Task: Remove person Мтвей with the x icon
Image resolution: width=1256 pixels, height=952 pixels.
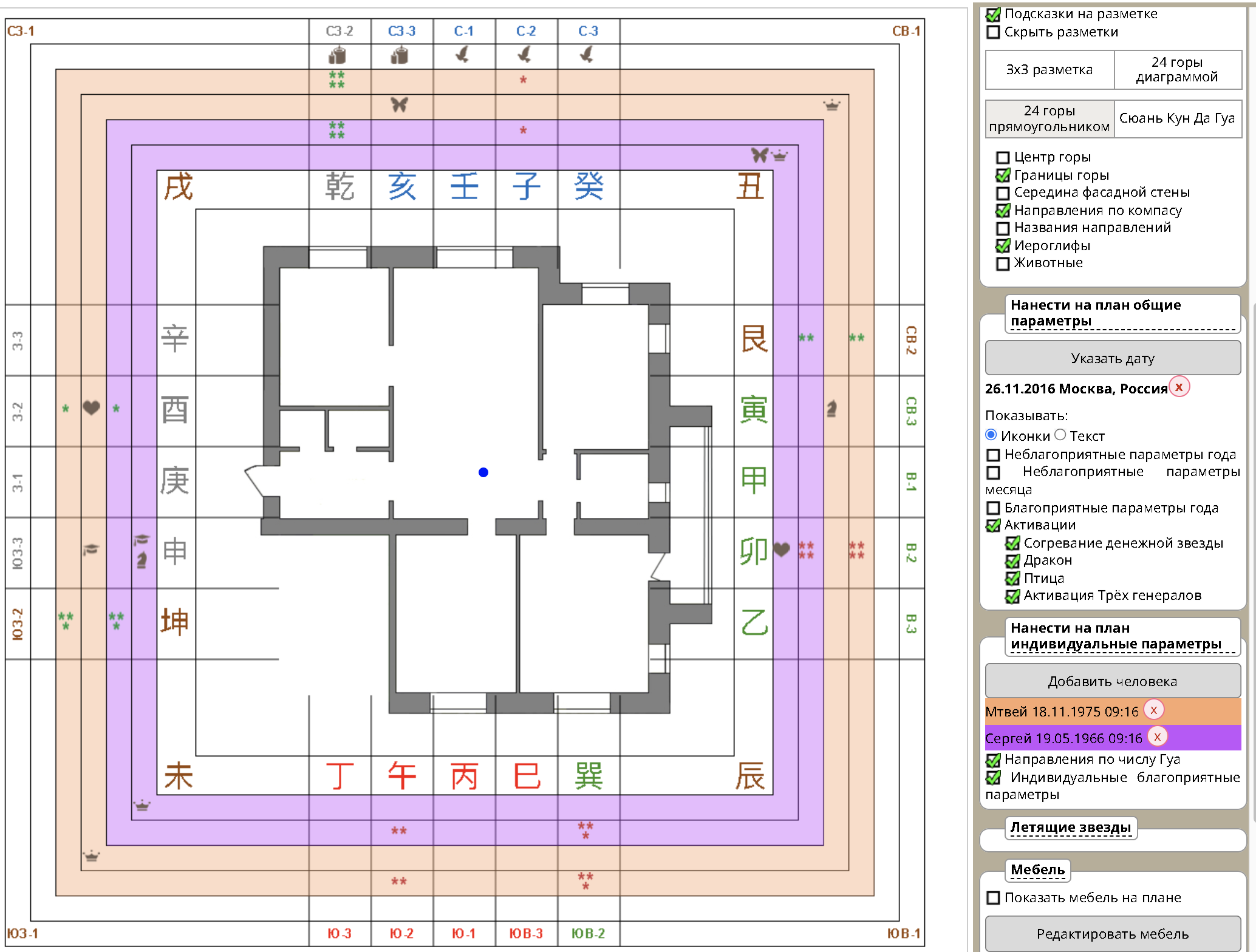Action: coord(1153,709)
